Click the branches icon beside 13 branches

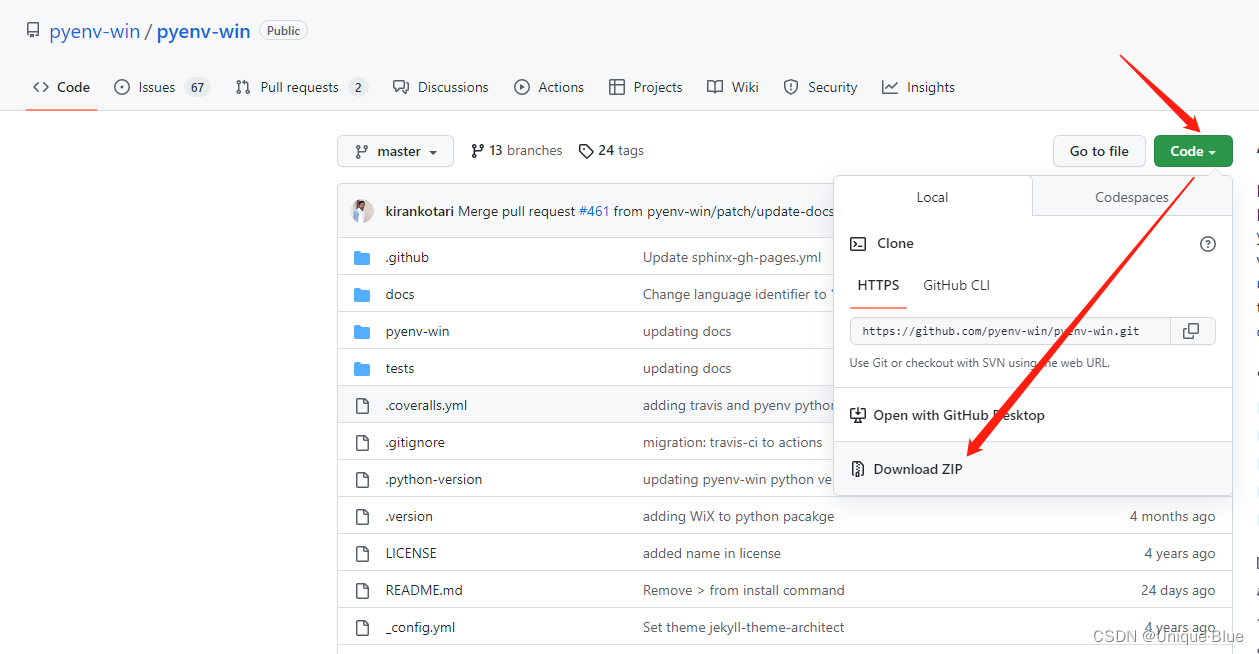(477, 151)
